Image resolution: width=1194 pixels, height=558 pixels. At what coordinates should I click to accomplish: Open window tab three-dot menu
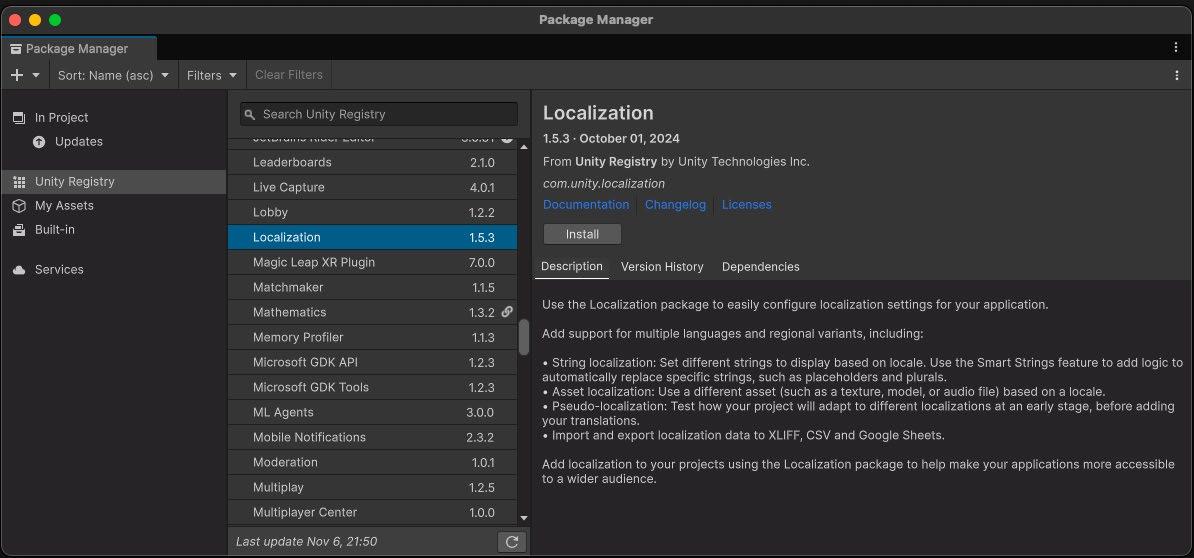(1176, 47)
